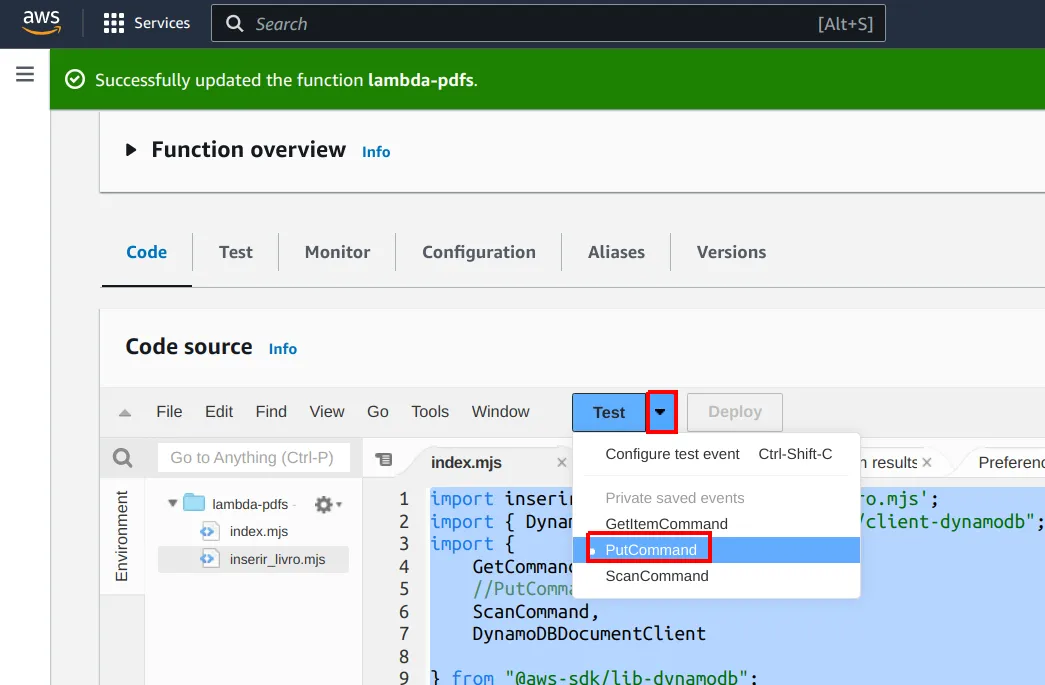Open the Environment side panel tab
This screenshot has width=1045, height=685.
(122, 536)
